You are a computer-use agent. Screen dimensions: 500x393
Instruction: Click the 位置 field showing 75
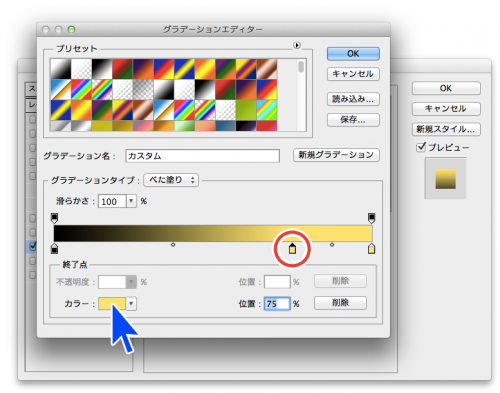pyautogui.click(x=277, y=304)
